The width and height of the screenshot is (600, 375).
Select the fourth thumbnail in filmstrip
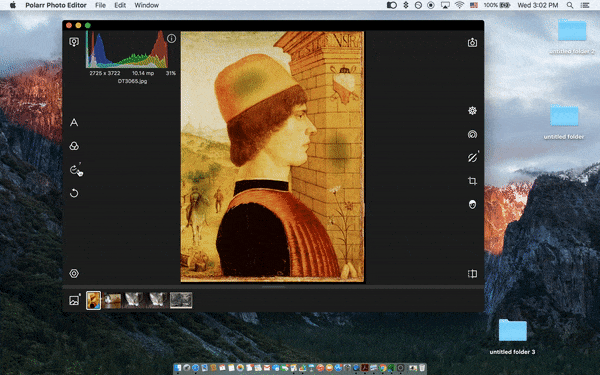coord(157,300)
